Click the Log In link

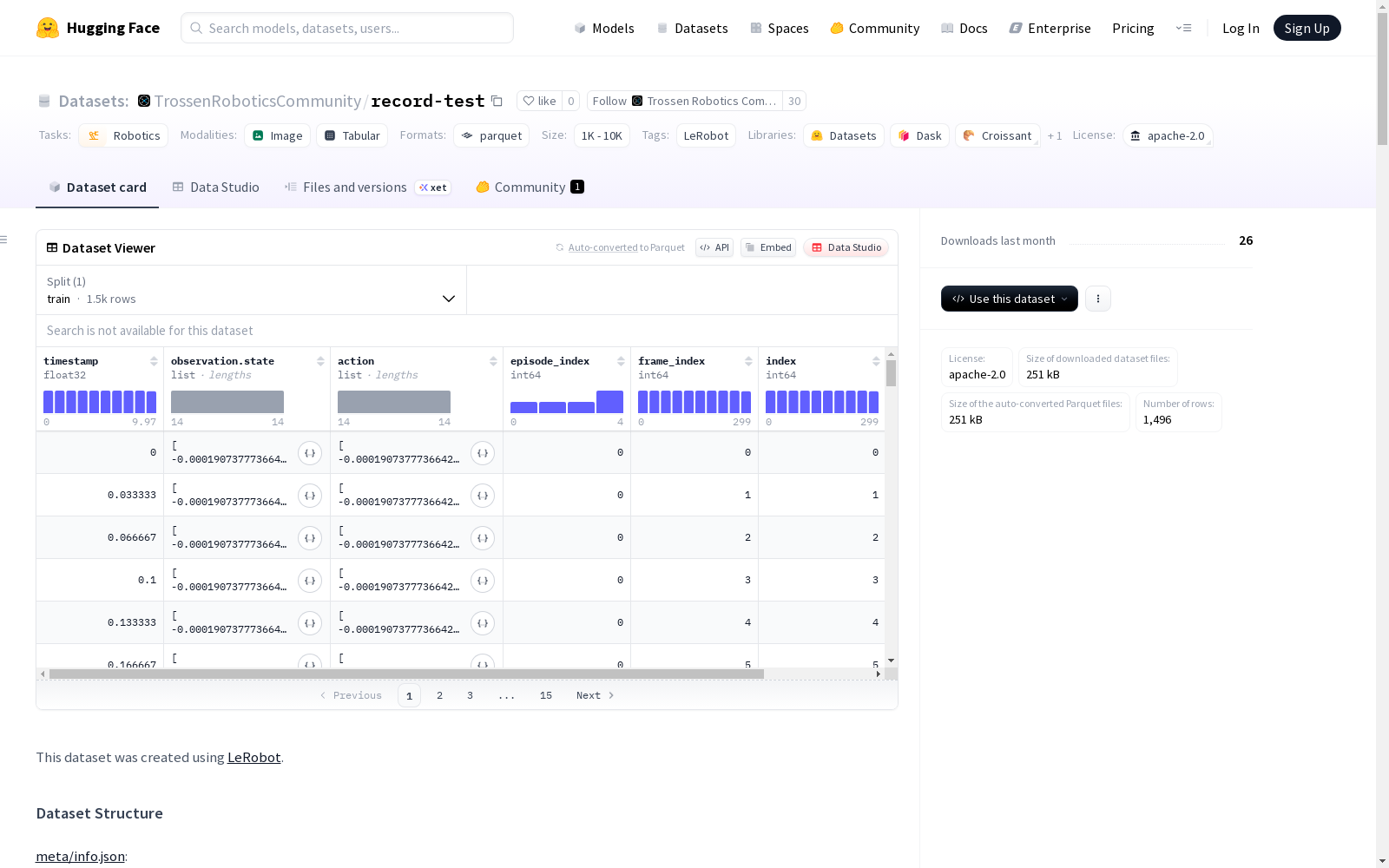1241,28
